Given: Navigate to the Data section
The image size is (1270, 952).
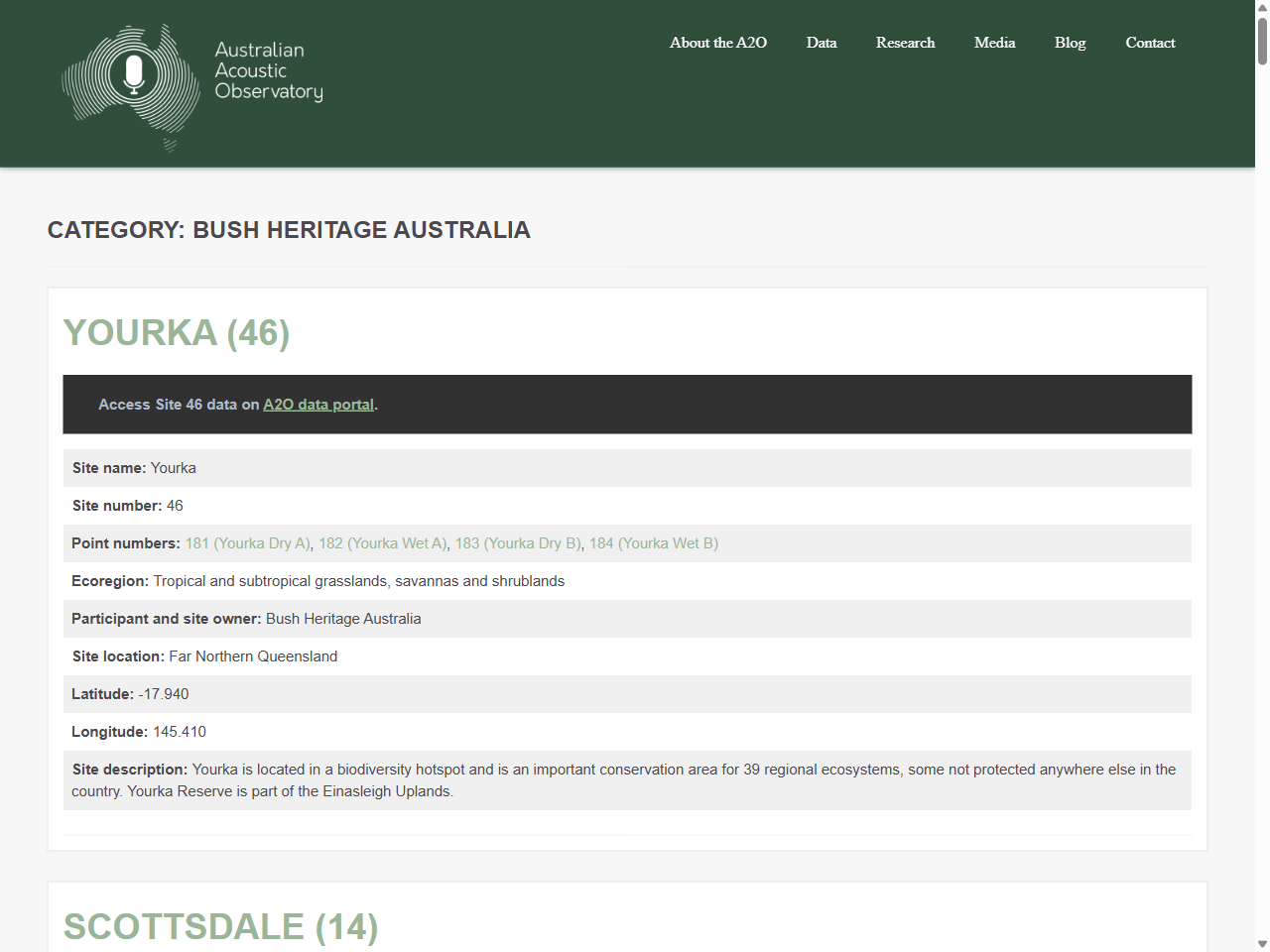Looking at the screenshot, I should (x=822, y=43).
